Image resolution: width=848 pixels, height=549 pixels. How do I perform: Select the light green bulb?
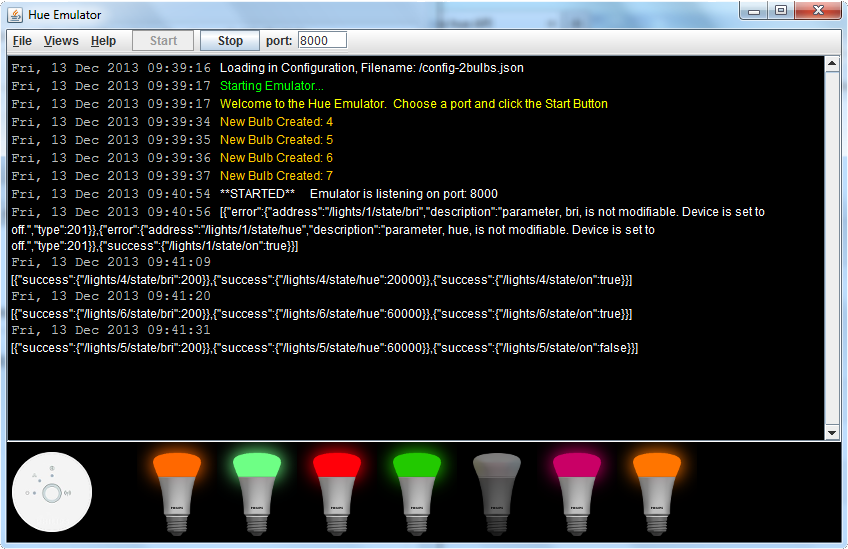click(257, 493)
